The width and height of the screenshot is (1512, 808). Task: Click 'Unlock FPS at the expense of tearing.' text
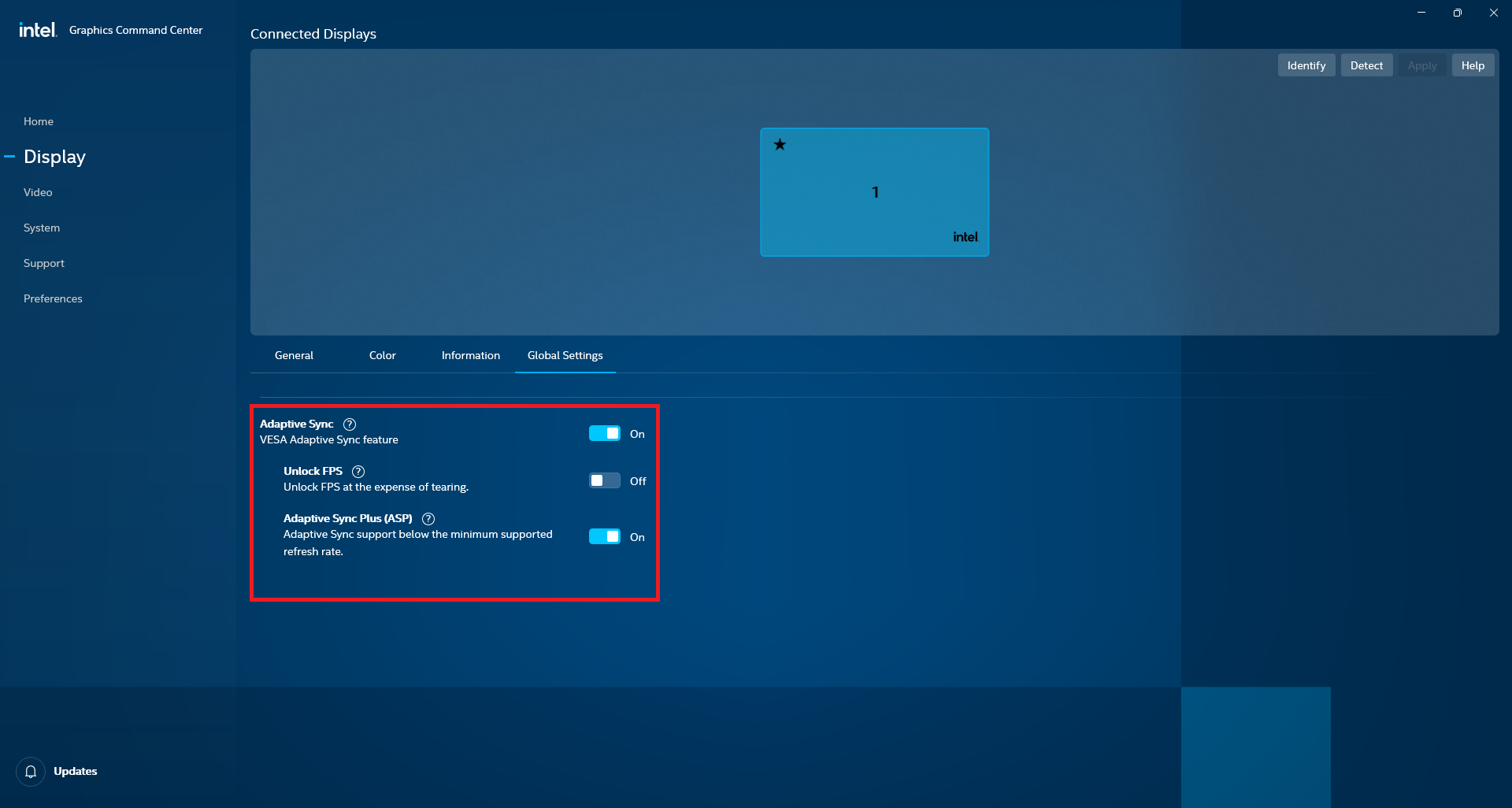[376, 487]
